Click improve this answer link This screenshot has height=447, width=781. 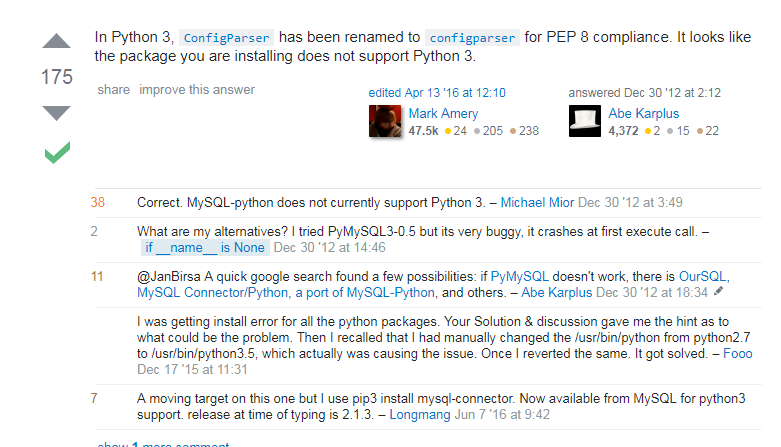197,90
